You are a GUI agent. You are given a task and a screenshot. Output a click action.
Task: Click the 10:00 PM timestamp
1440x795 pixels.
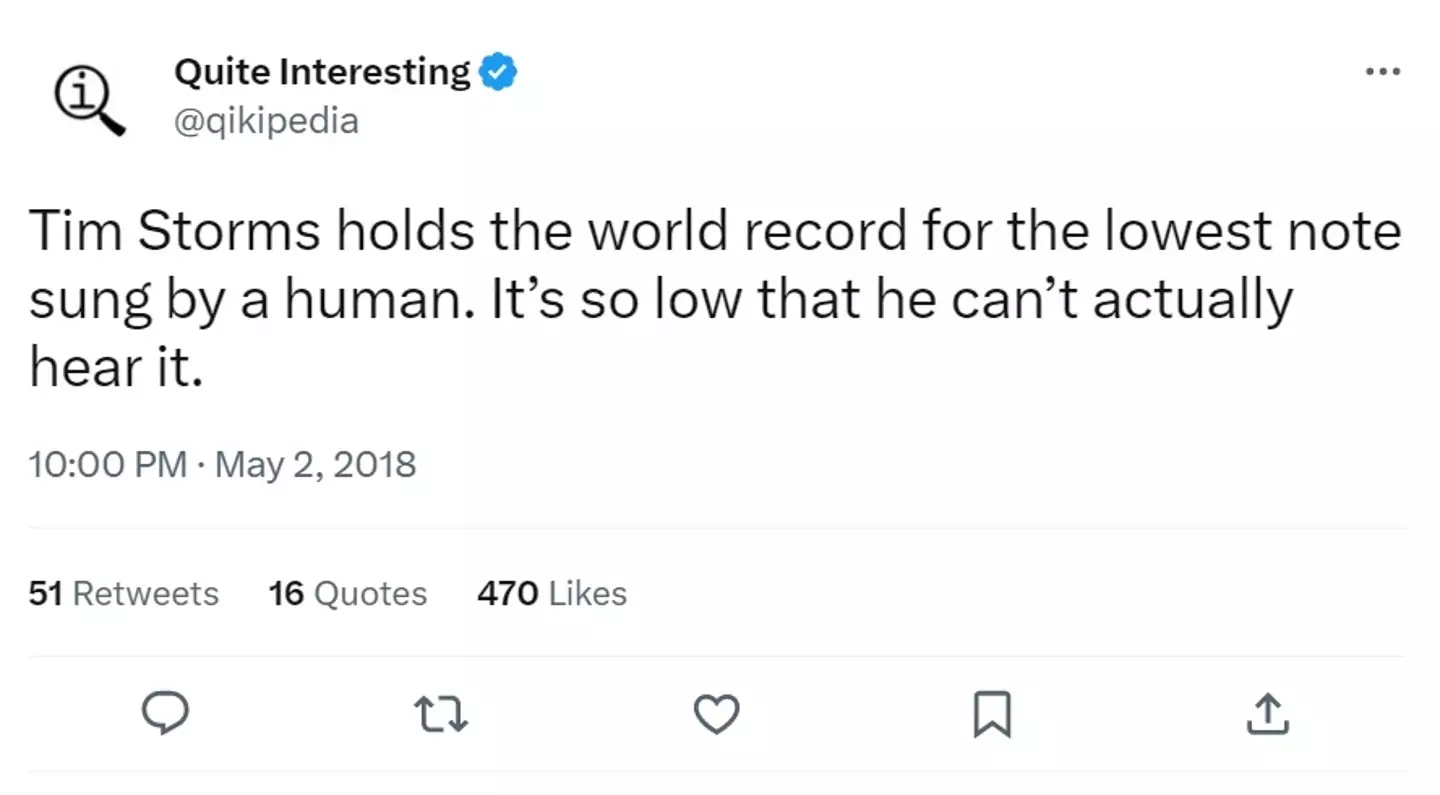pos(108,465)
